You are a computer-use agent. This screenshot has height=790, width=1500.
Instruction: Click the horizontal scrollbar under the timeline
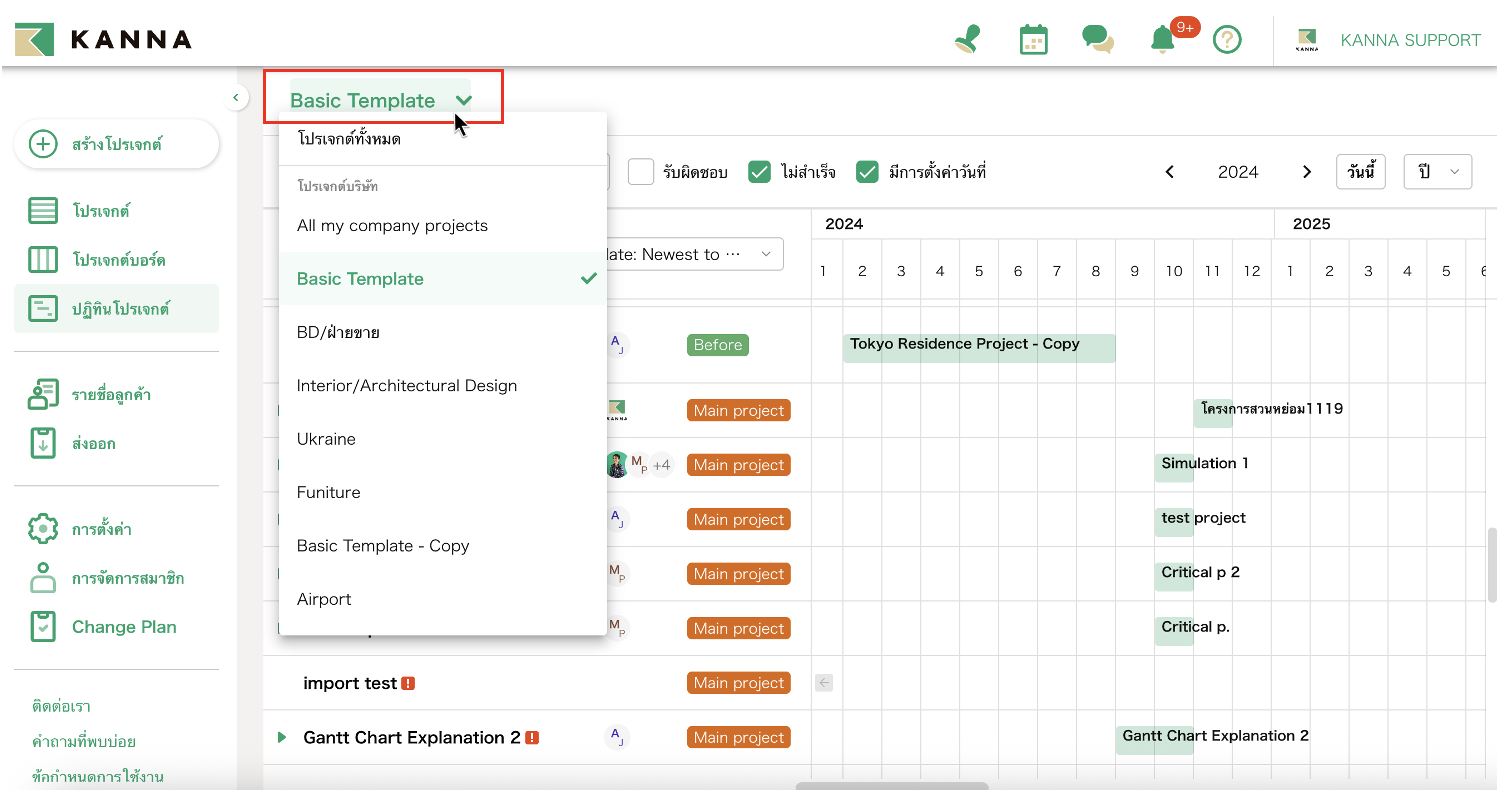coord(891,786)
